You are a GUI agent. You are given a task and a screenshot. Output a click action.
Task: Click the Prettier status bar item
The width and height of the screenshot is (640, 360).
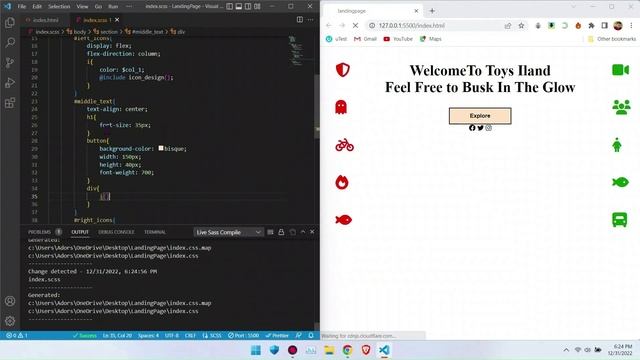point(277,336)
